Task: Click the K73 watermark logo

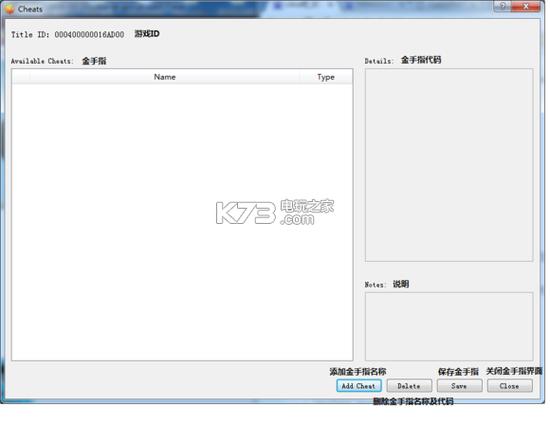Action: click(275, 212)
